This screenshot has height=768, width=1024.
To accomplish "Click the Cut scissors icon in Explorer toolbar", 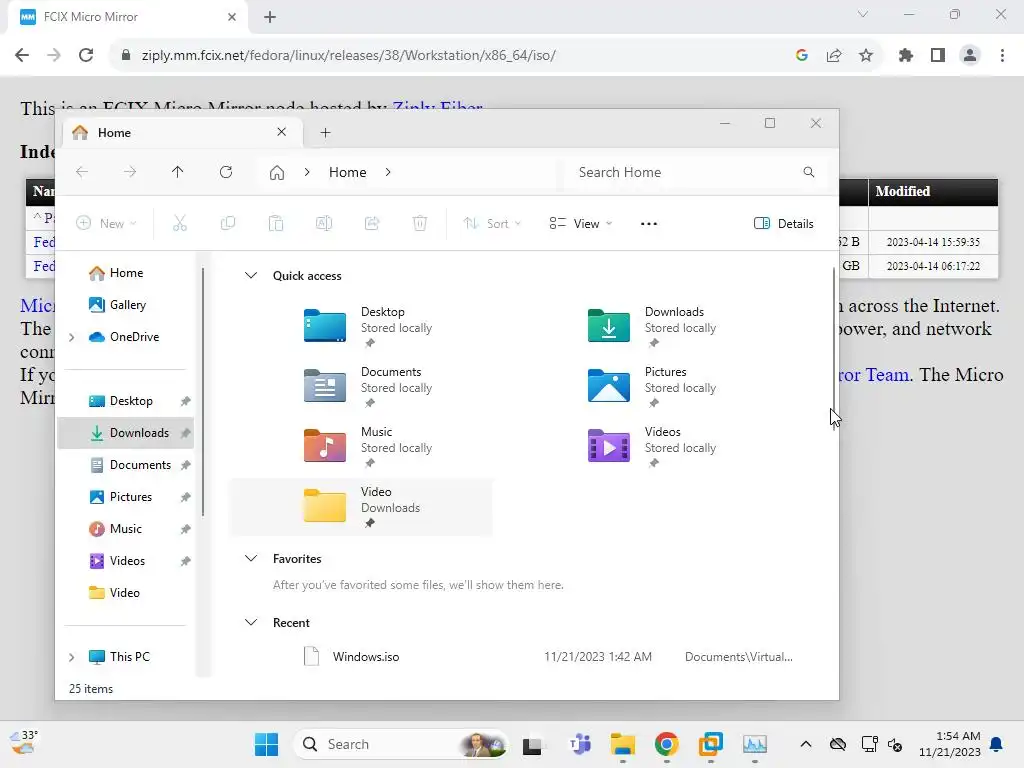I will [x=180, y=223].
